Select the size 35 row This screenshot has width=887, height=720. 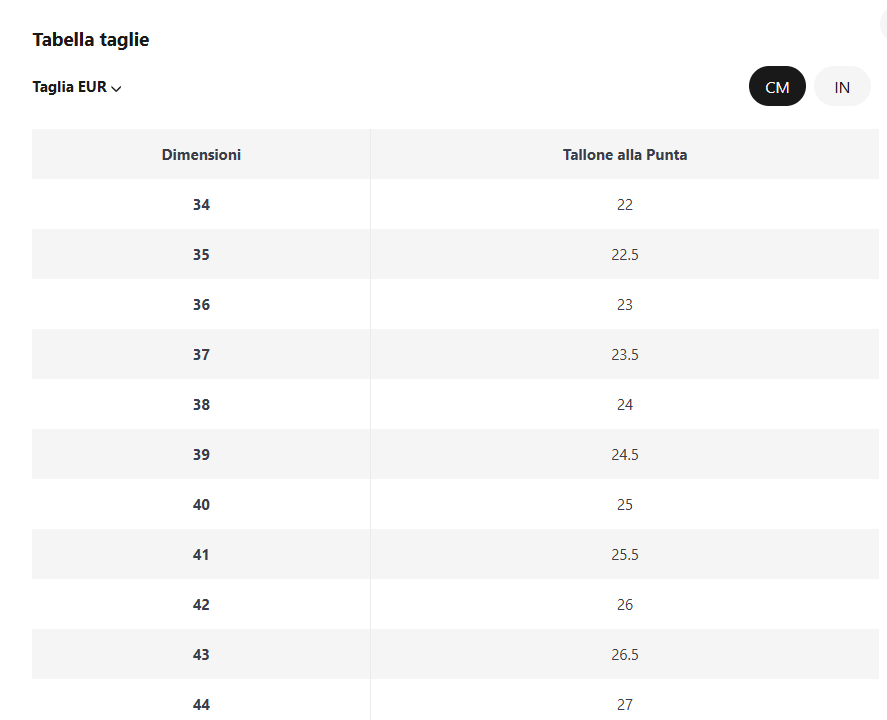coord(455,254)
